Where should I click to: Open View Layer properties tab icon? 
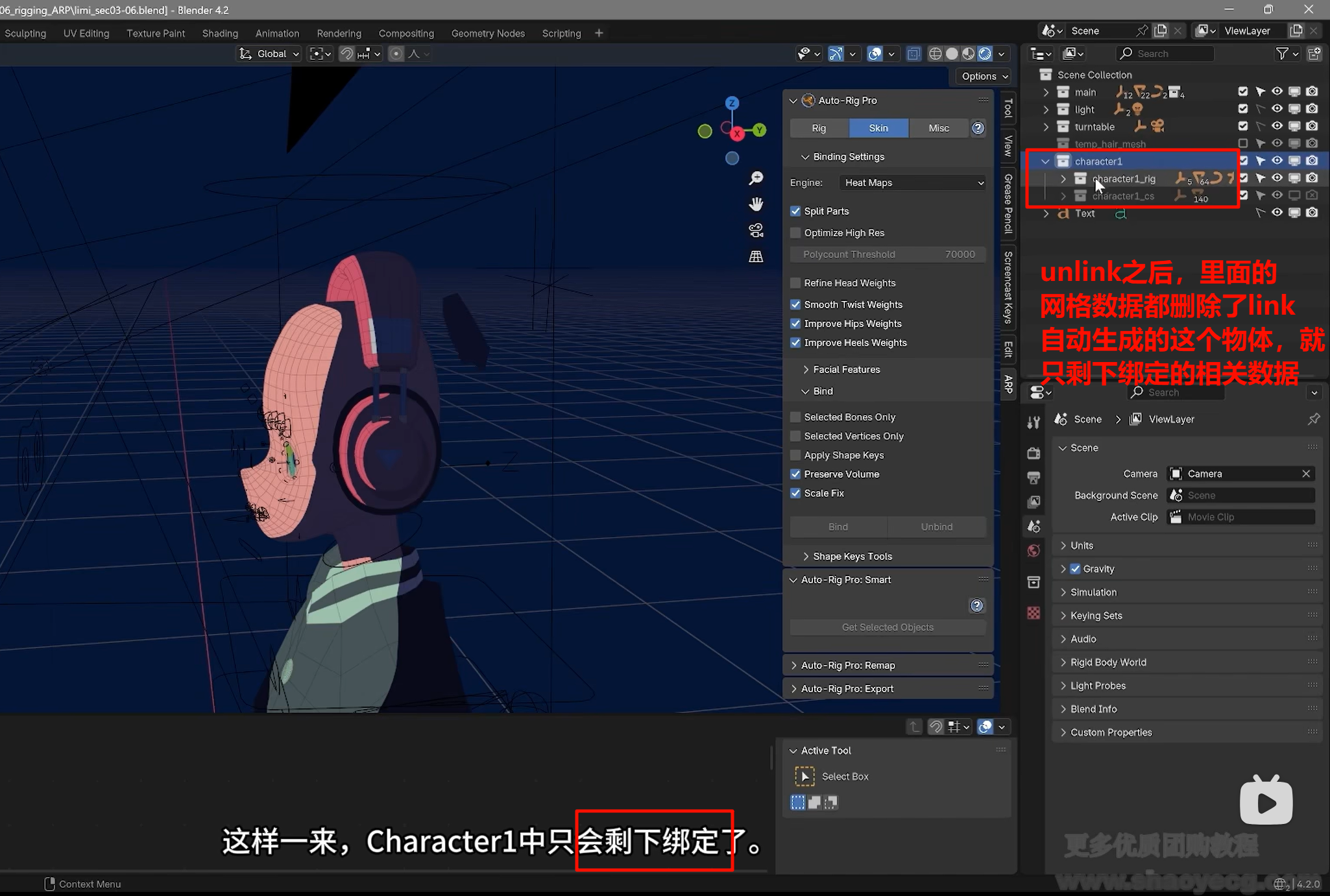pos(1034,502)
